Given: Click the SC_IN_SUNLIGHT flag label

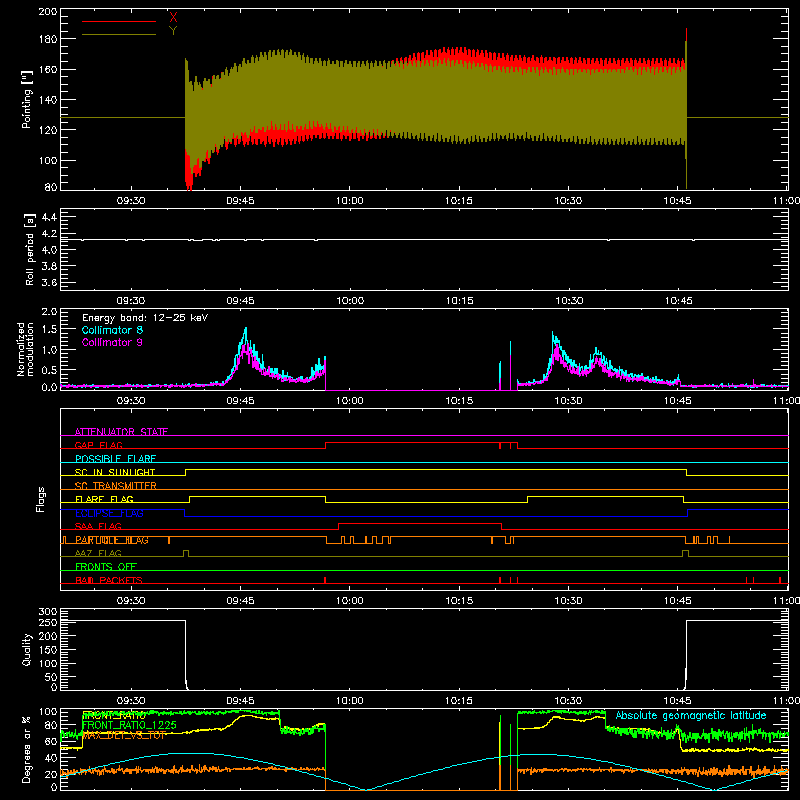Looking at the screenshot, I should (x=115, y=472).
